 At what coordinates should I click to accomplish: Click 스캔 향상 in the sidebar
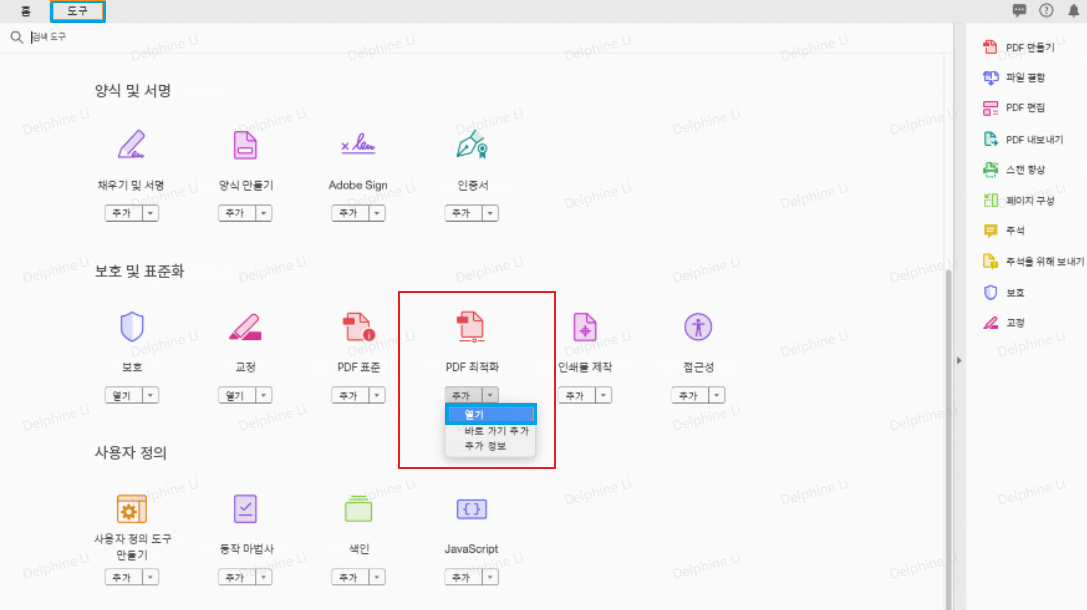(x=1026, y=169)
